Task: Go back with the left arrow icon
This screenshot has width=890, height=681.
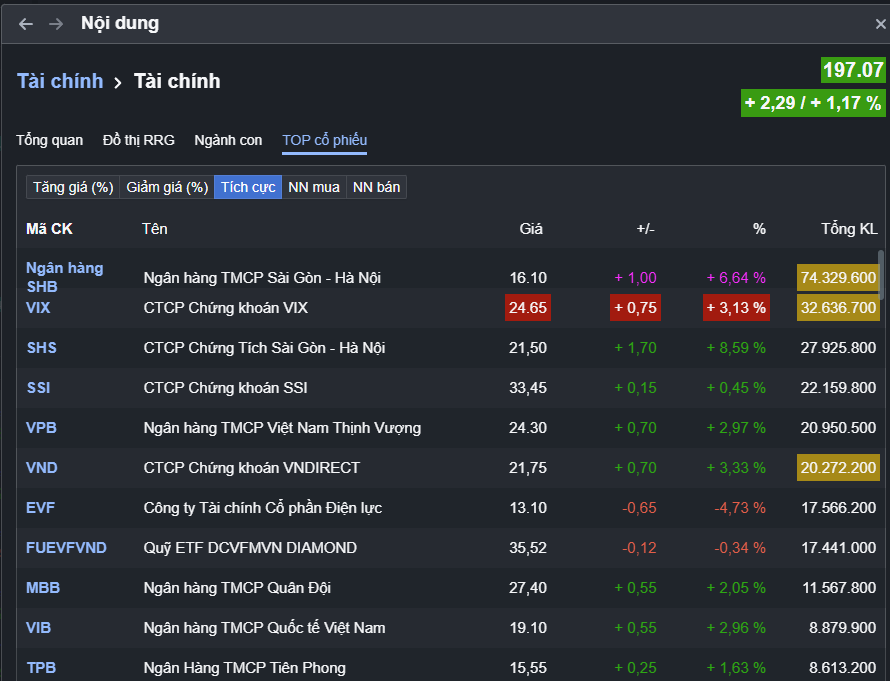Action: tap(26, 24)
